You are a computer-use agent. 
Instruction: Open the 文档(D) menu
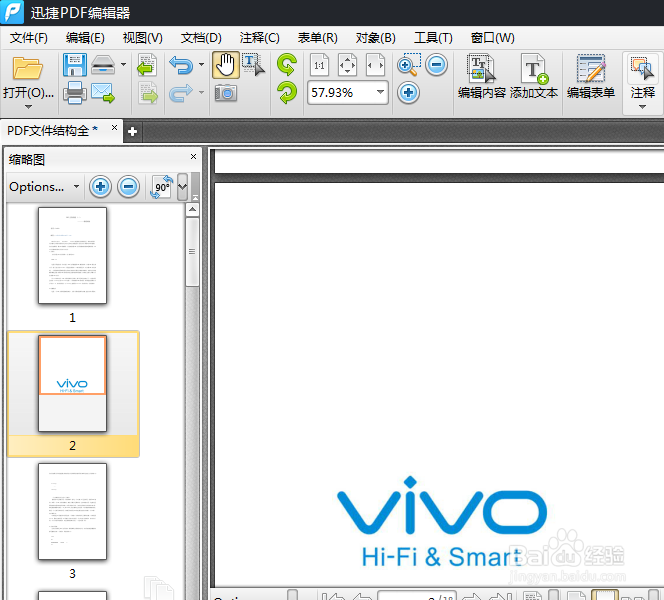[x=201, y=38]
